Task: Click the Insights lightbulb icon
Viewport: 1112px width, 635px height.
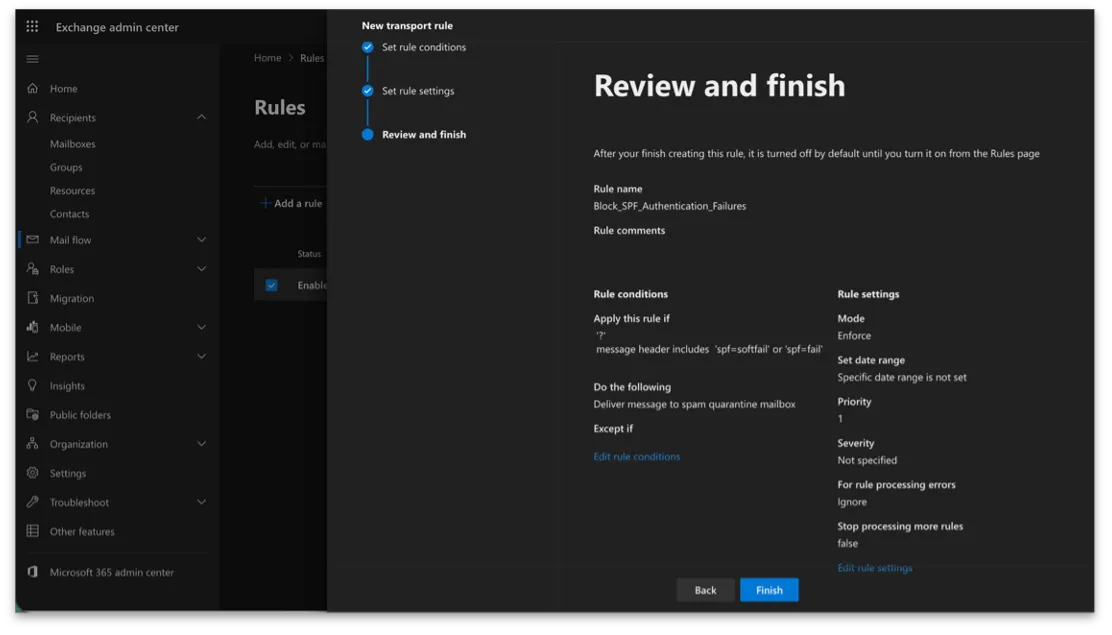Action: pyautogui.click(x=33, y=385)
